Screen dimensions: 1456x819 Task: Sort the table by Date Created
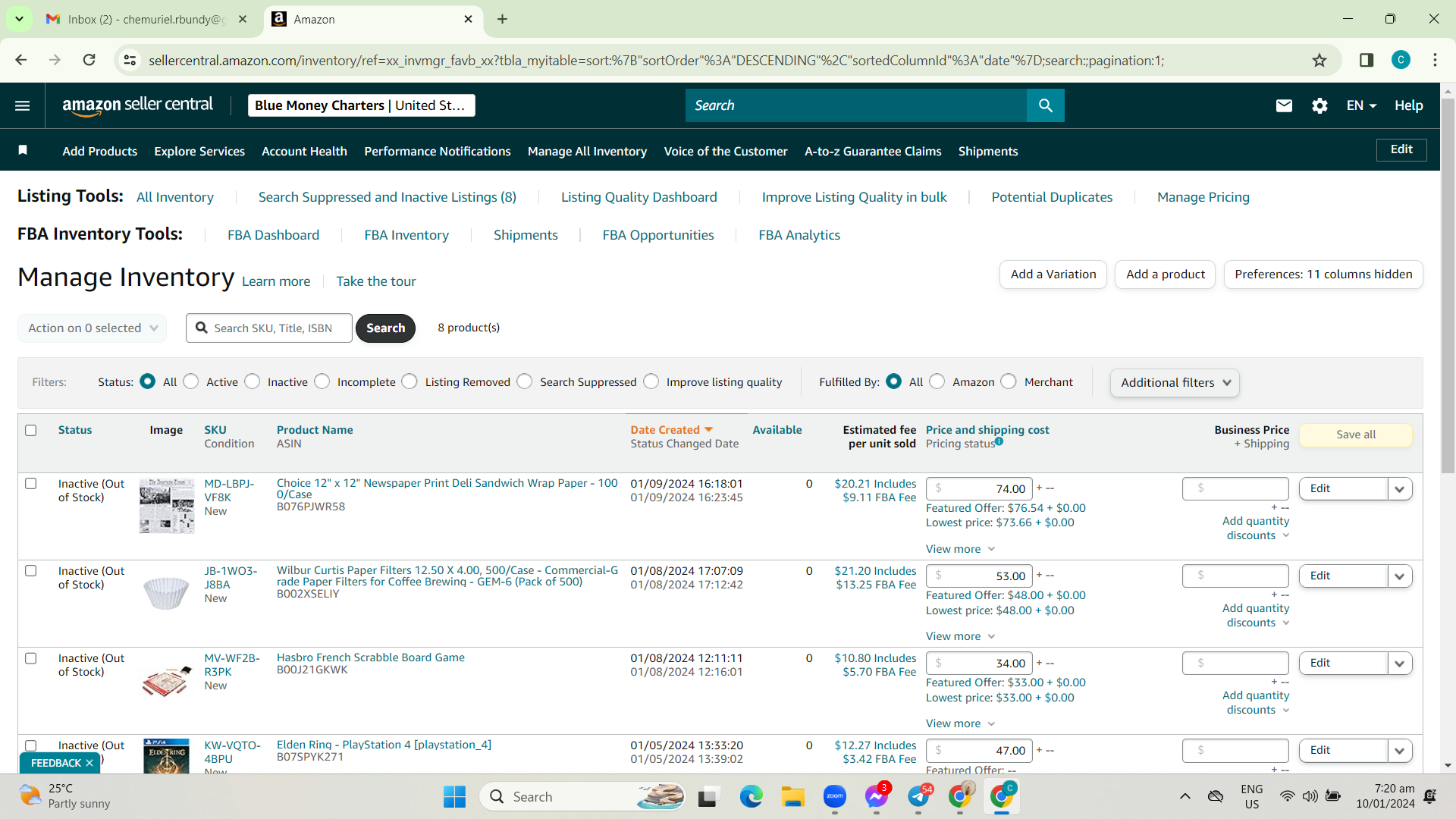pyautogui.click(x=671, y=430)
